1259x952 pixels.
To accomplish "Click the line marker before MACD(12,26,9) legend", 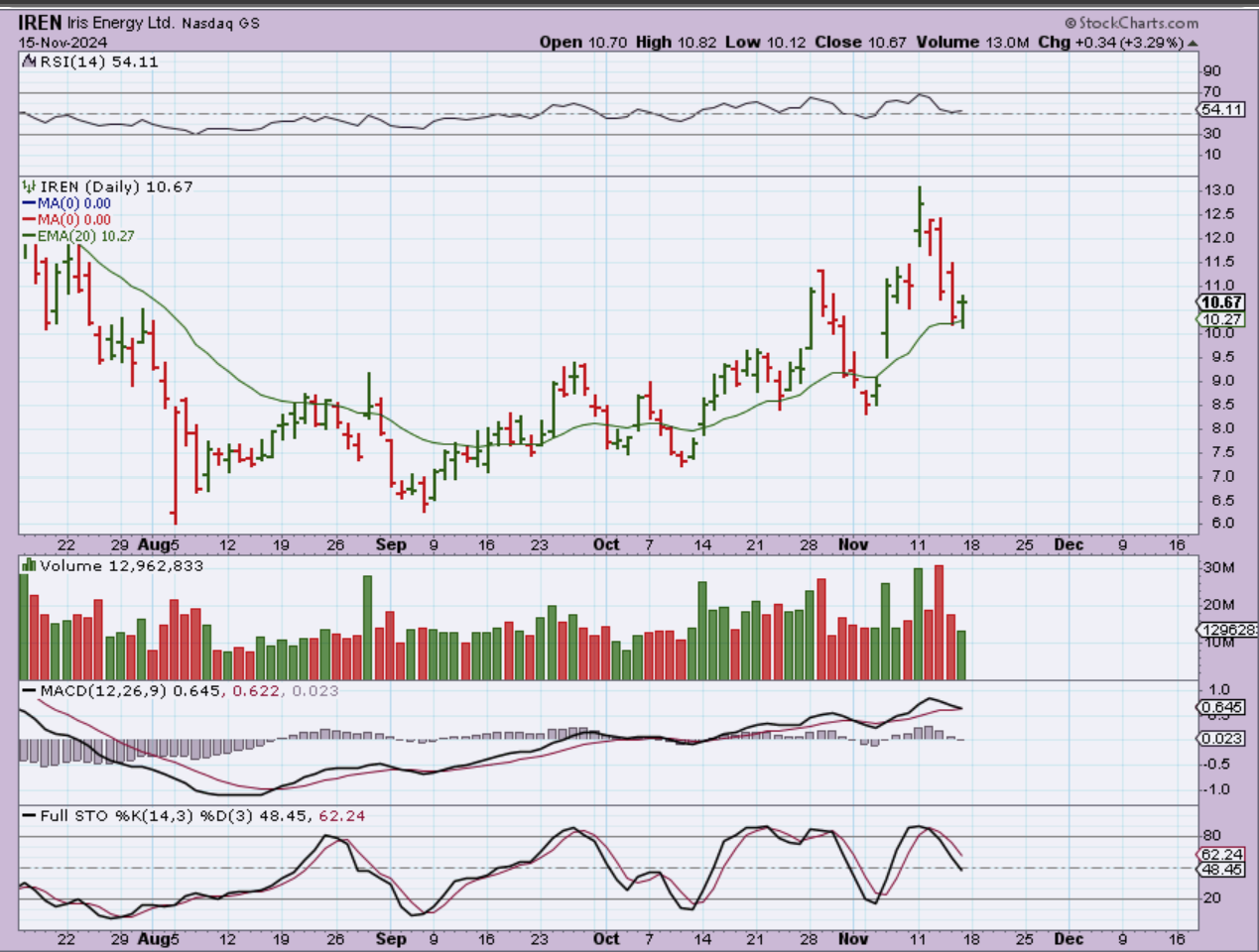I will click(x=30, y=690).
